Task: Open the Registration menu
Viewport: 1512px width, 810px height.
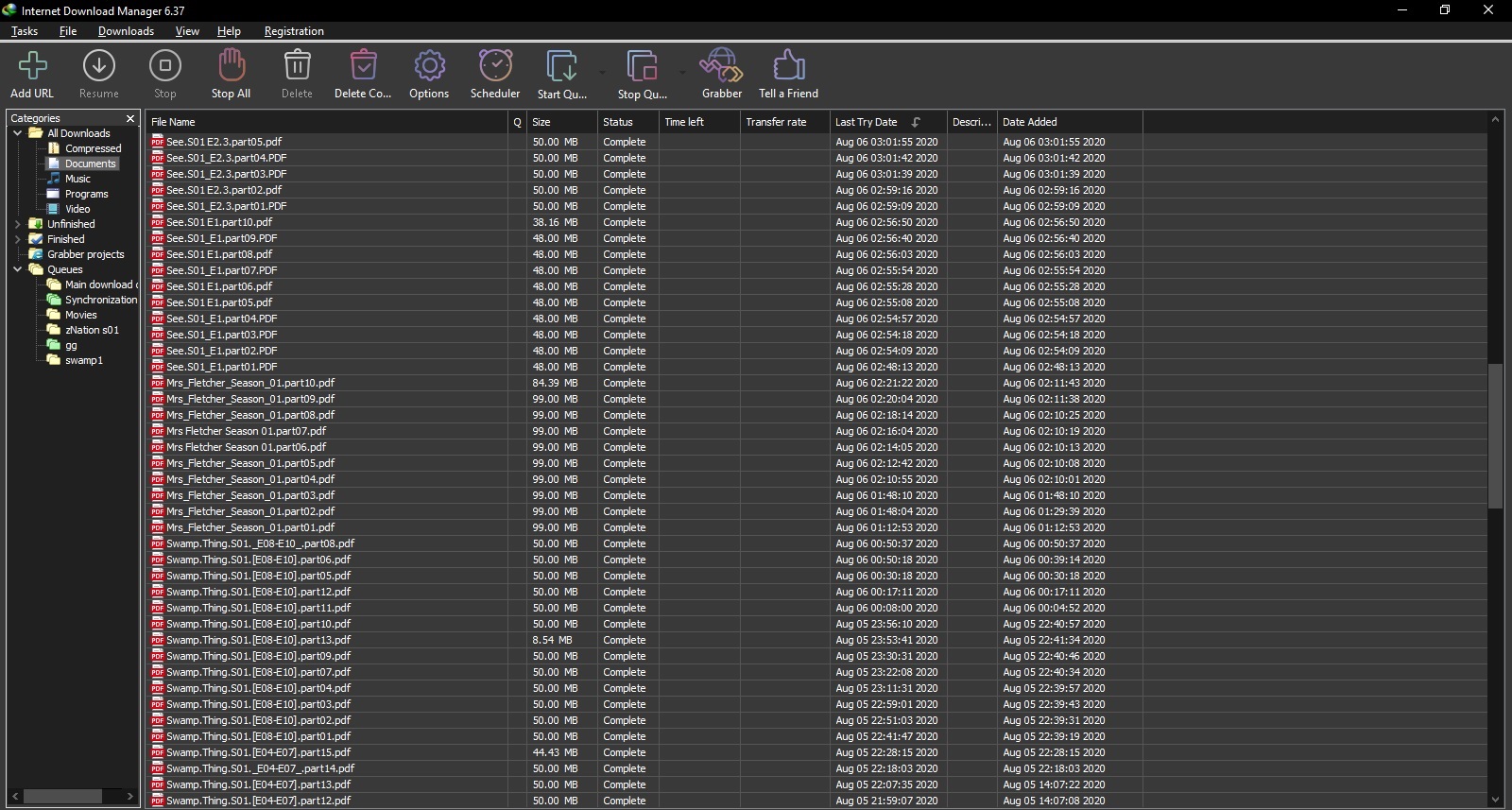Action: coord(294,31)
